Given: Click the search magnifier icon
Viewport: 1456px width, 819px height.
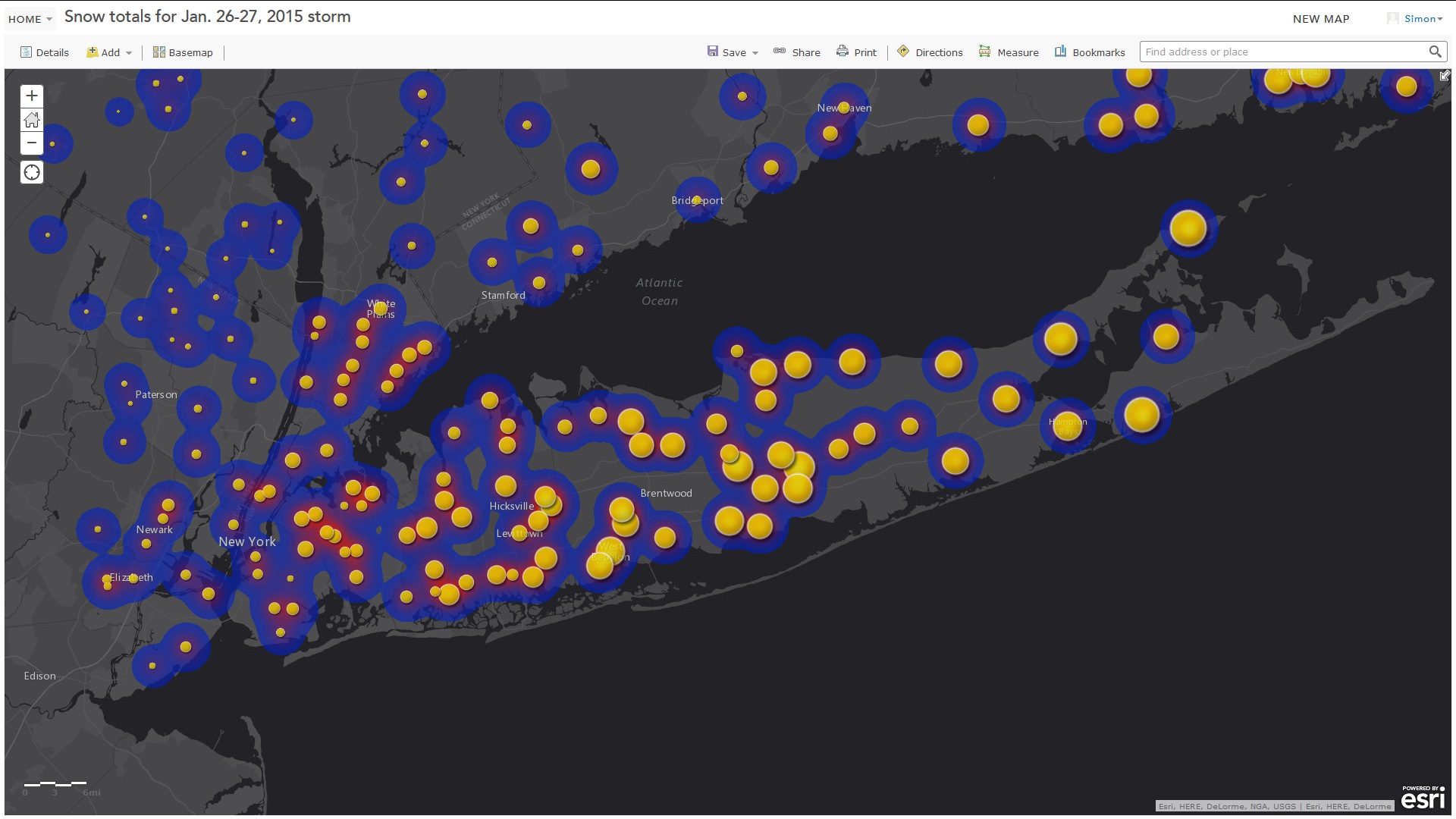Looking at the screenshot, I should tap(1435, 52).
